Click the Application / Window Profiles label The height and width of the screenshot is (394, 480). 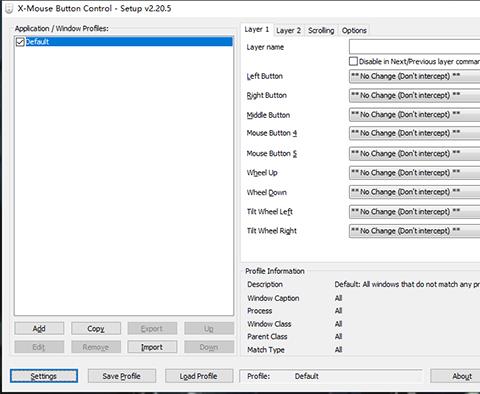[x=62, y=28]
